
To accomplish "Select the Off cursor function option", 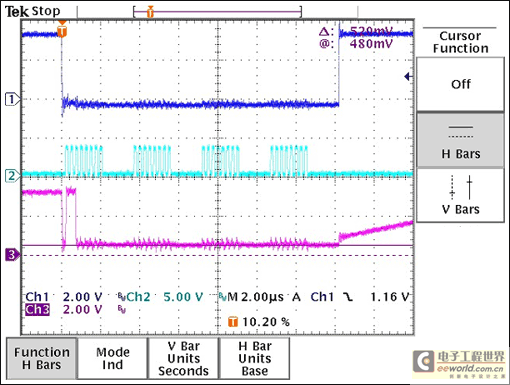I will [460, 84].
